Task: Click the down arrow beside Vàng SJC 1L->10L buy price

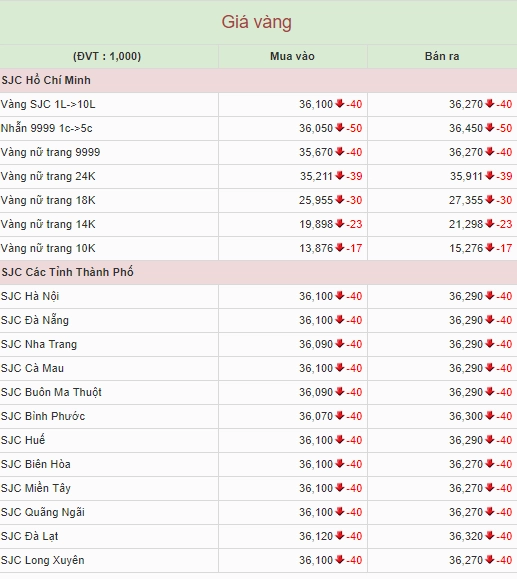Action: point(340,104)
